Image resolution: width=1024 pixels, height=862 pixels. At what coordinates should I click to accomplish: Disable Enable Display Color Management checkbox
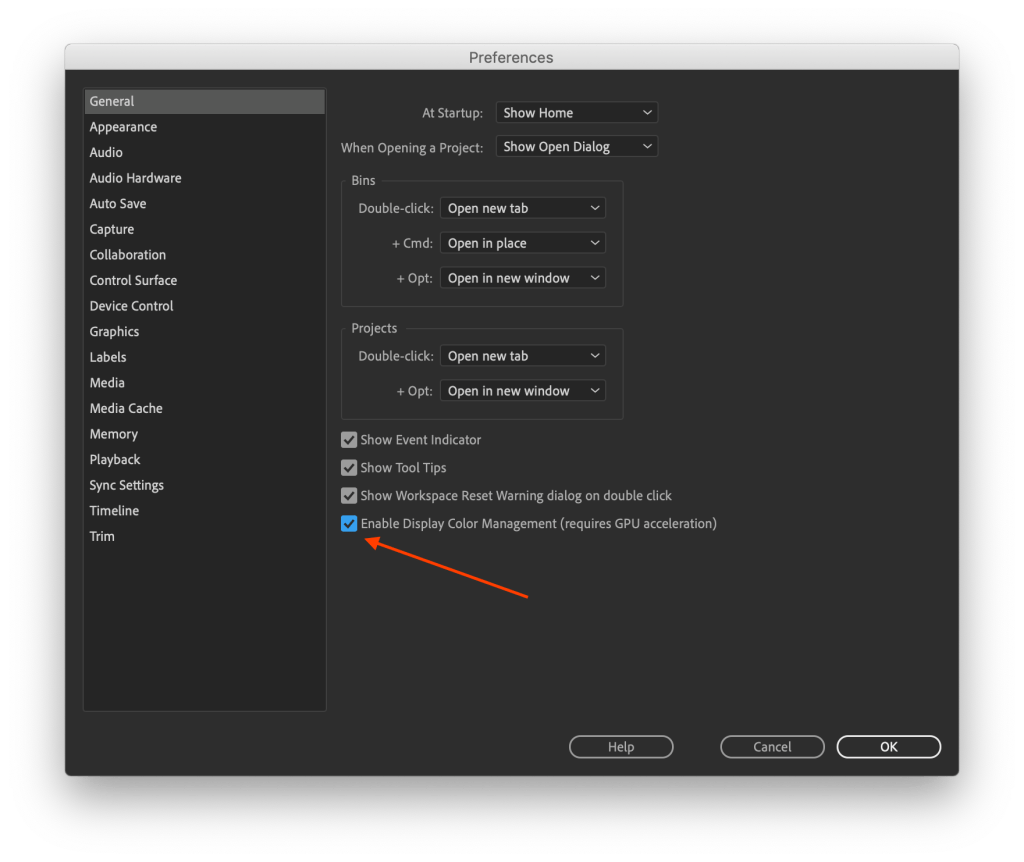[349, 524]
